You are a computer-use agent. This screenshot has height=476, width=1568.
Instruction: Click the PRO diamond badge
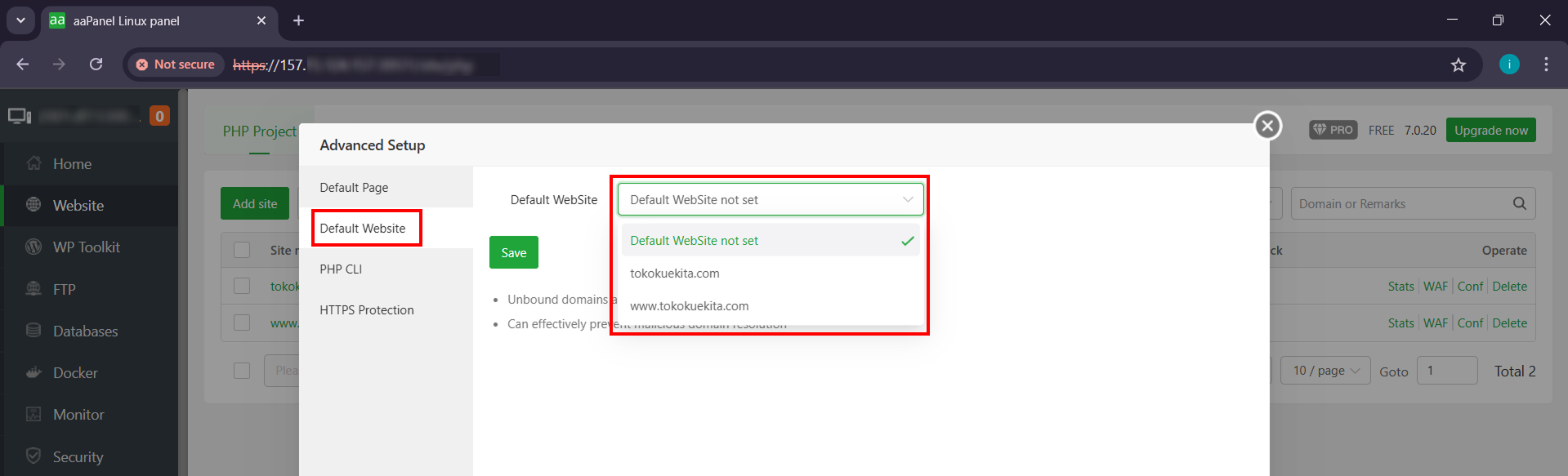[x=1333, y=130]
